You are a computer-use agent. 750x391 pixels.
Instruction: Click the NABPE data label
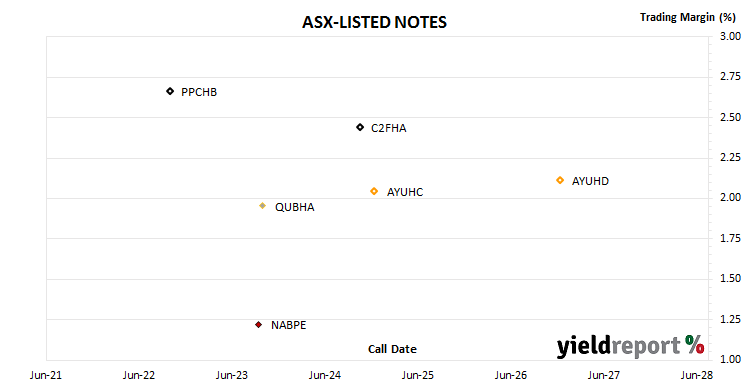tap(288, 325)
